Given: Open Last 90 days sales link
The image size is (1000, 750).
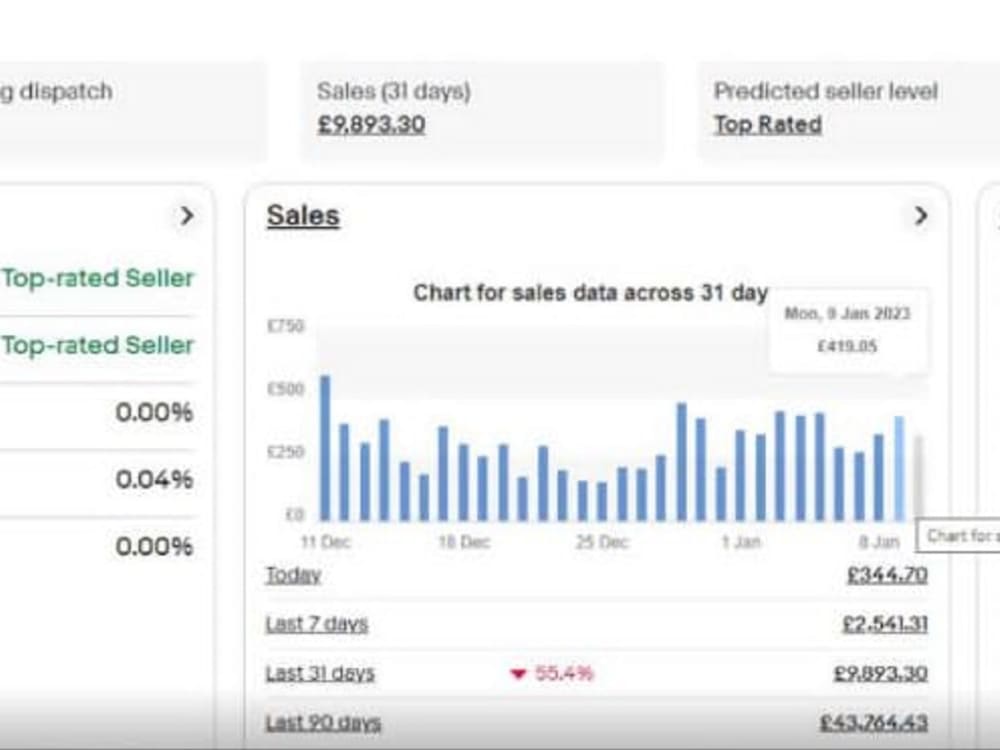Looking at the screenshot, I should pyautogui.click(x=323, y=722).
